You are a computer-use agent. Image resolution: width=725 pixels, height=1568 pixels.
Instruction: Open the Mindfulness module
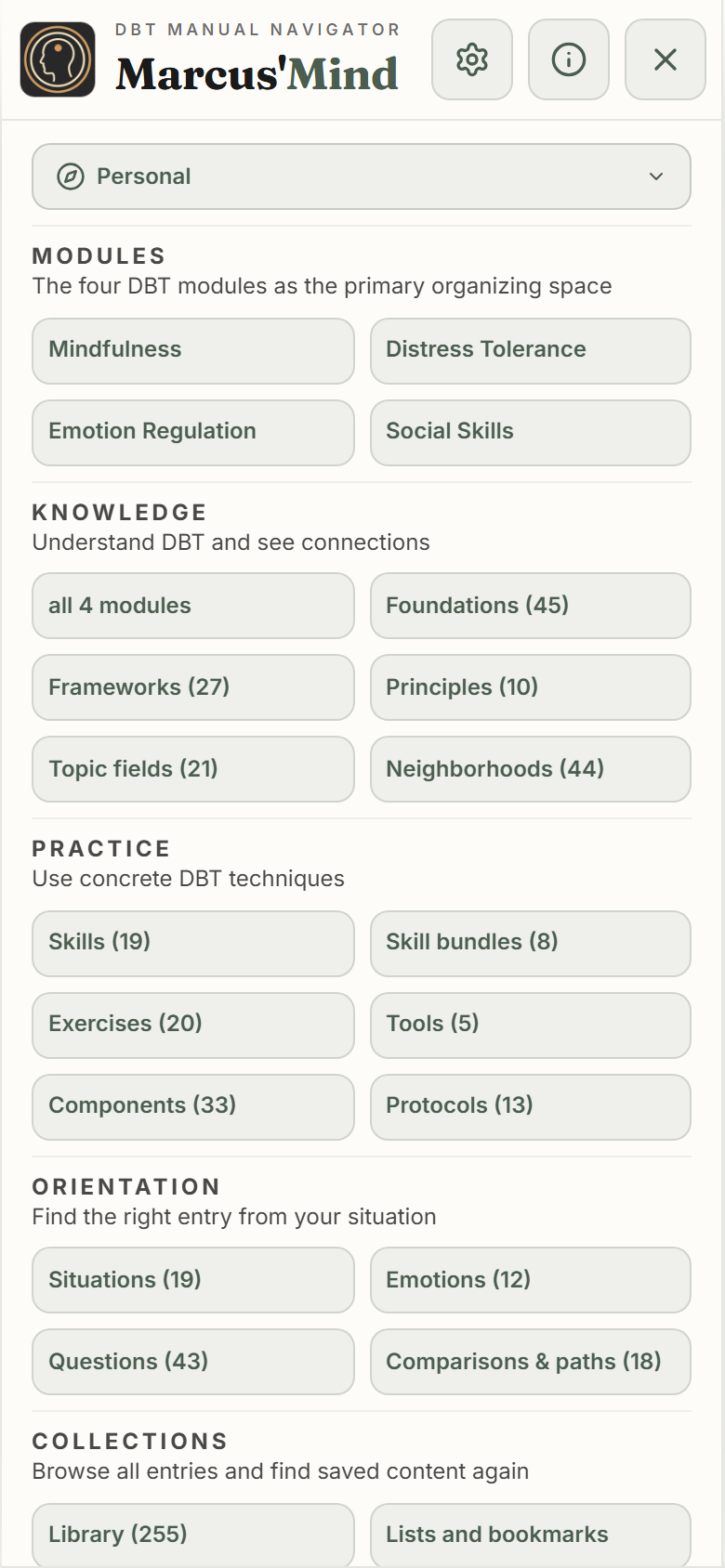[193, 351]
